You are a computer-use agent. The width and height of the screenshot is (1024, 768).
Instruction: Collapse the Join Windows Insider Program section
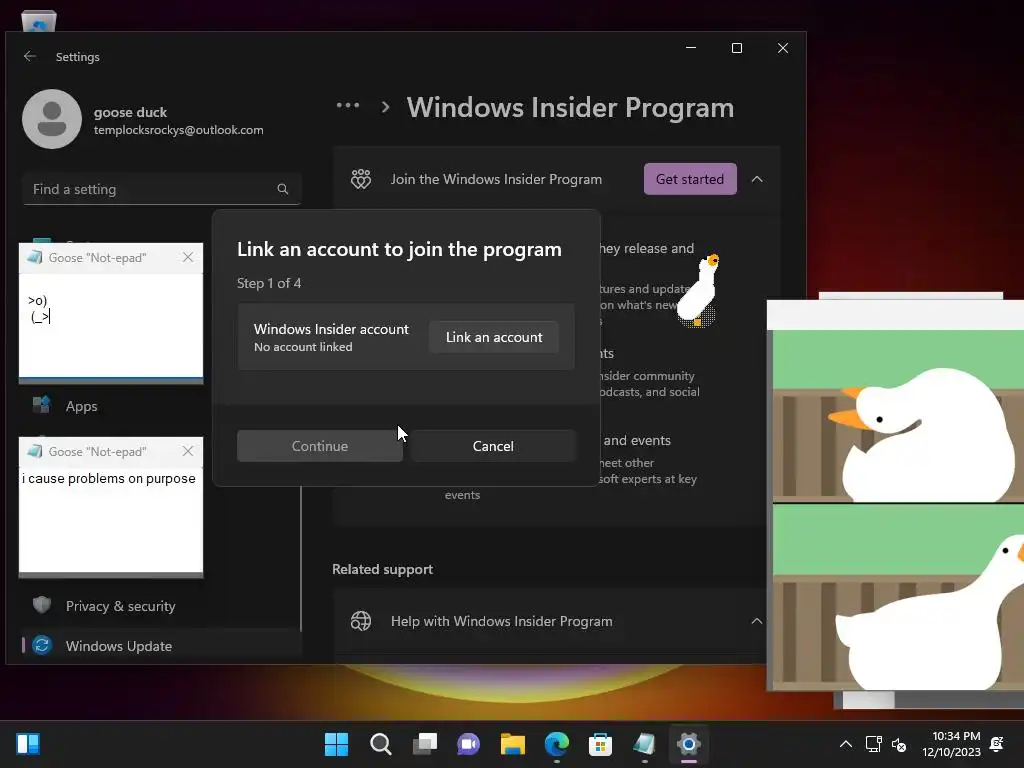(x=757, y=179)
